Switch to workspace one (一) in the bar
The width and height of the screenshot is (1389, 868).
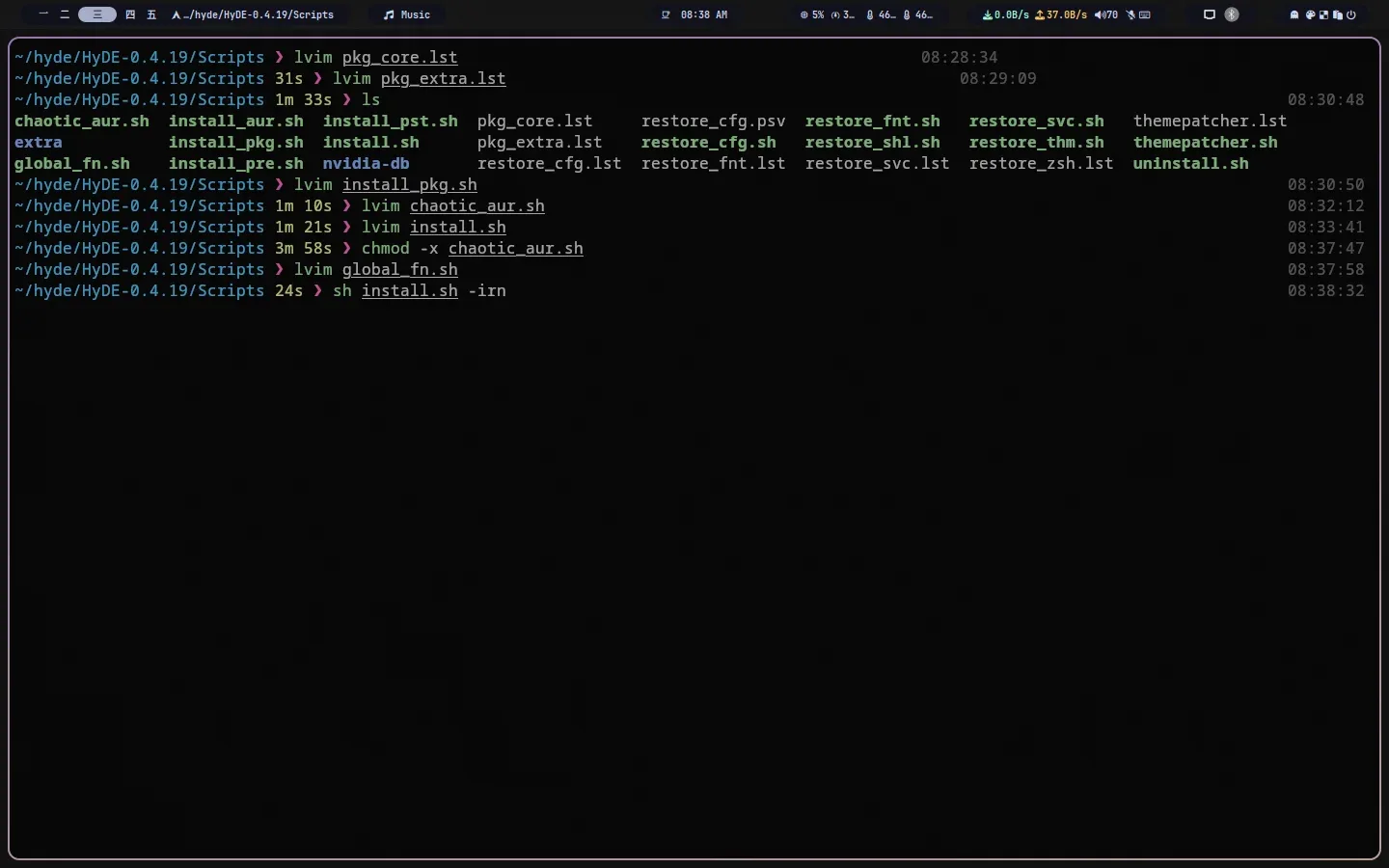coord(43,14)
